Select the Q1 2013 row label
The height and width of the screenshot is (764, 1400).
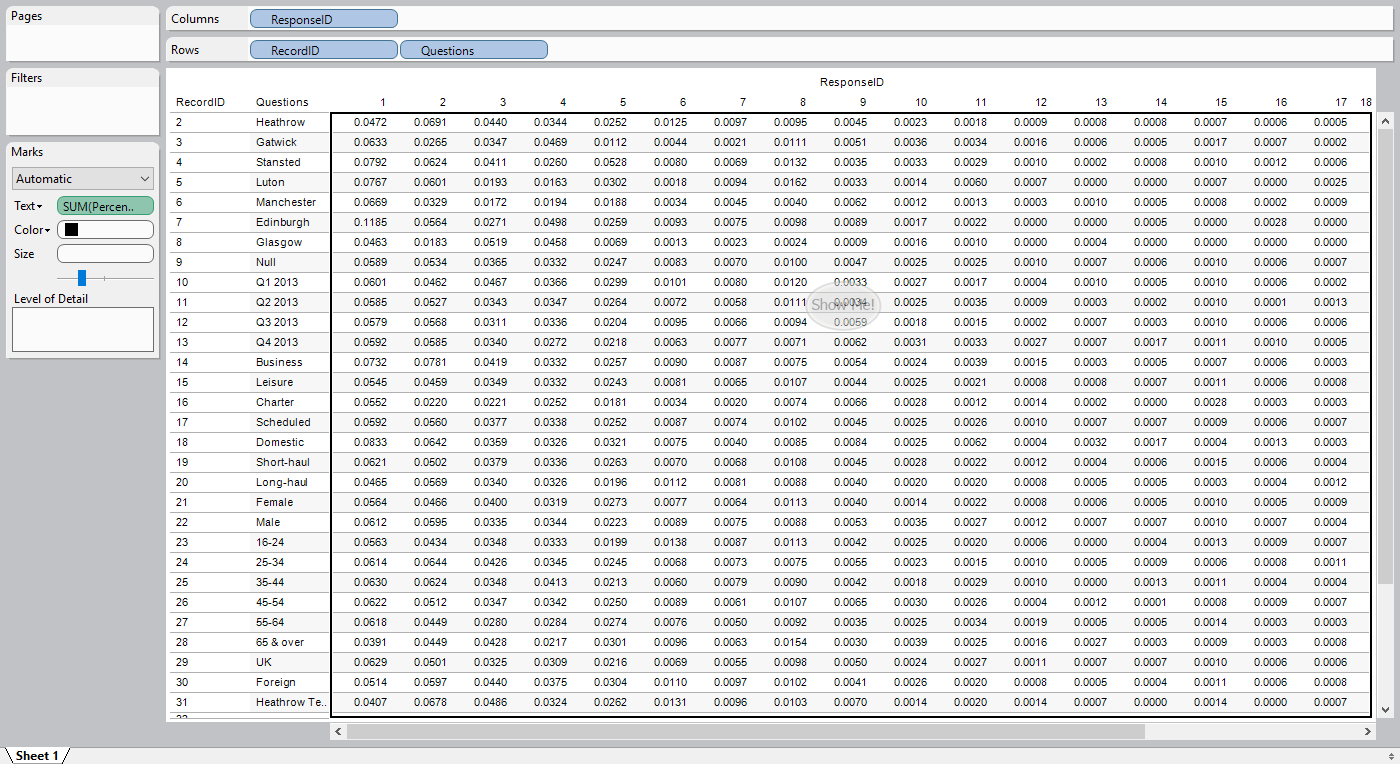[x=277, y=282]
